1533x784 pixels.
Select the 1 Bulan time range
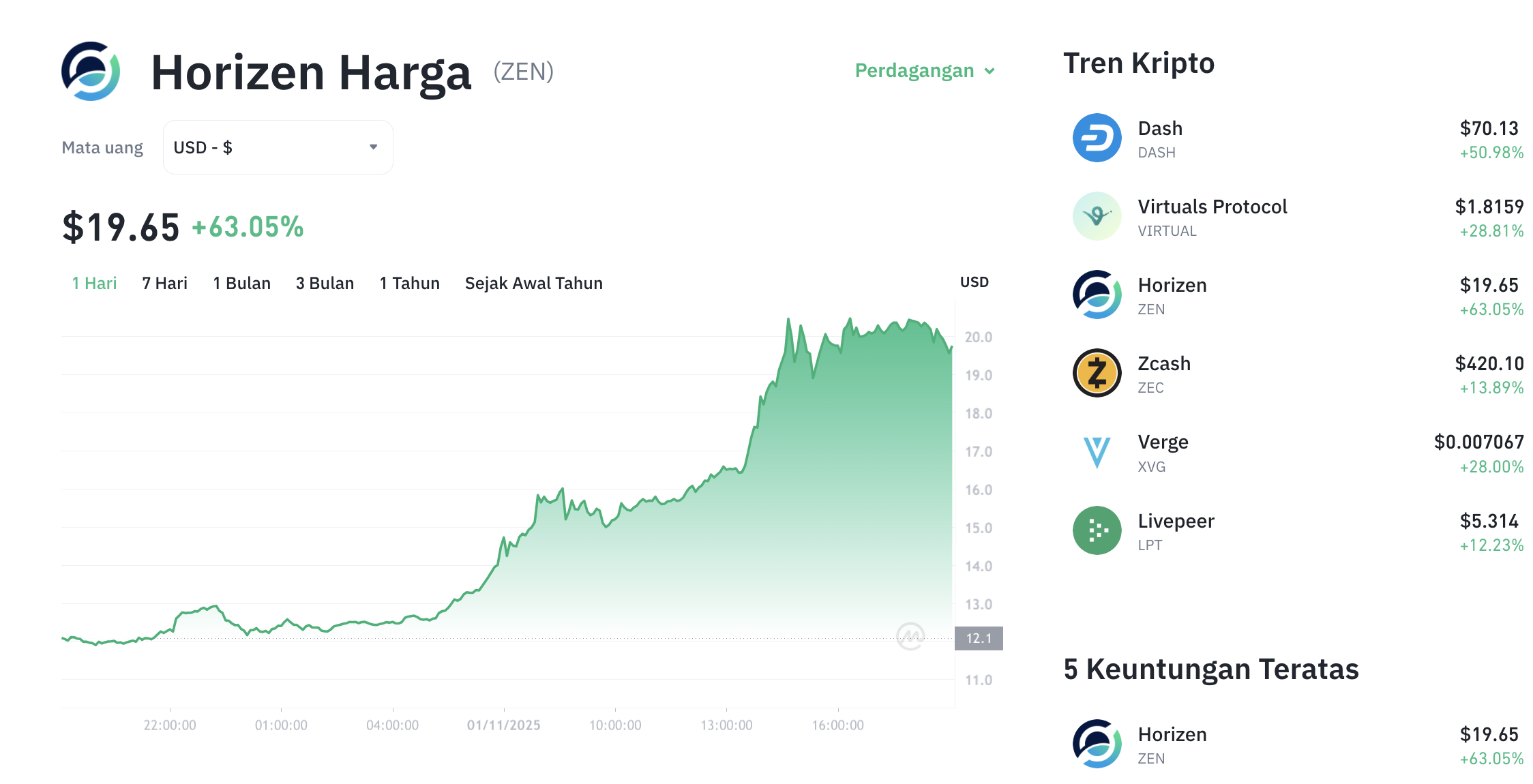coord(242,283)
